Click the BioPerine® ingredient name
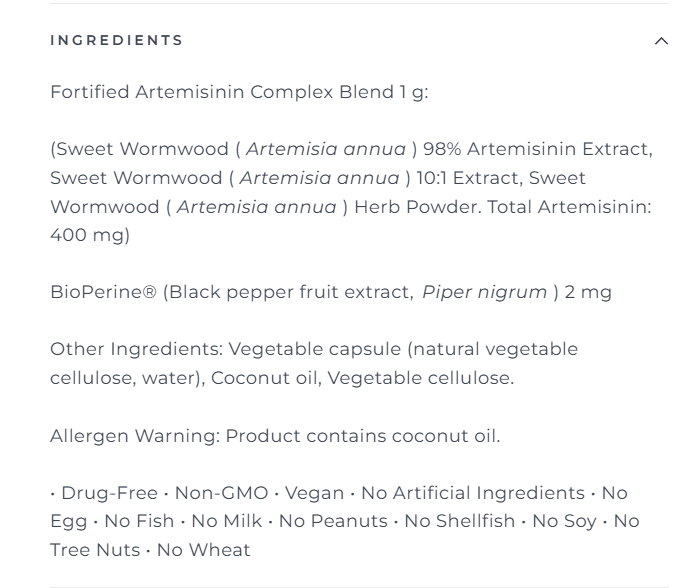690x588 pixels. tap(104, 292)
